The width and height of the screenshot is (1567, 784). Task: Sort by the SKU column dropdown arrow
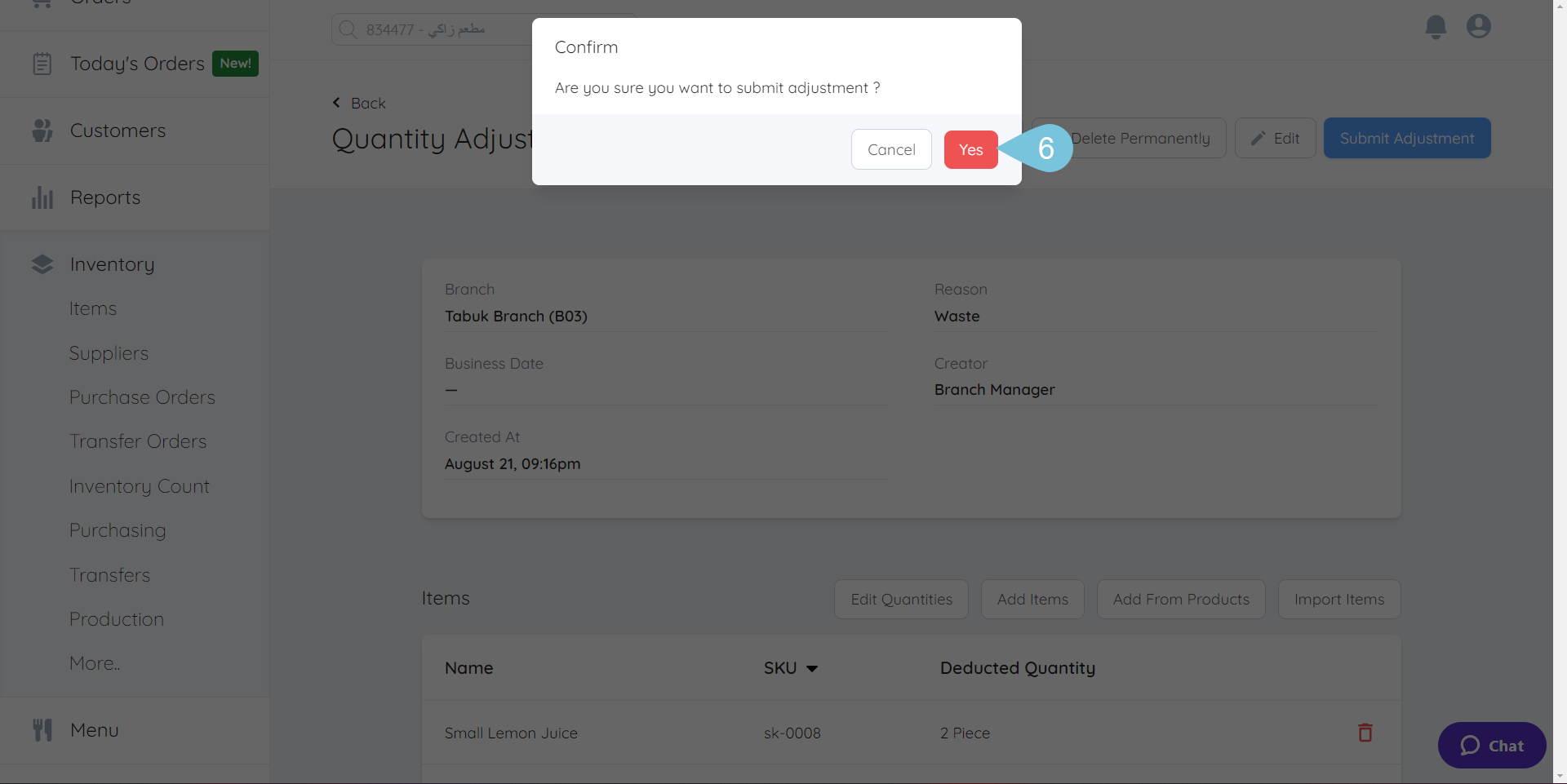(812, 669)
